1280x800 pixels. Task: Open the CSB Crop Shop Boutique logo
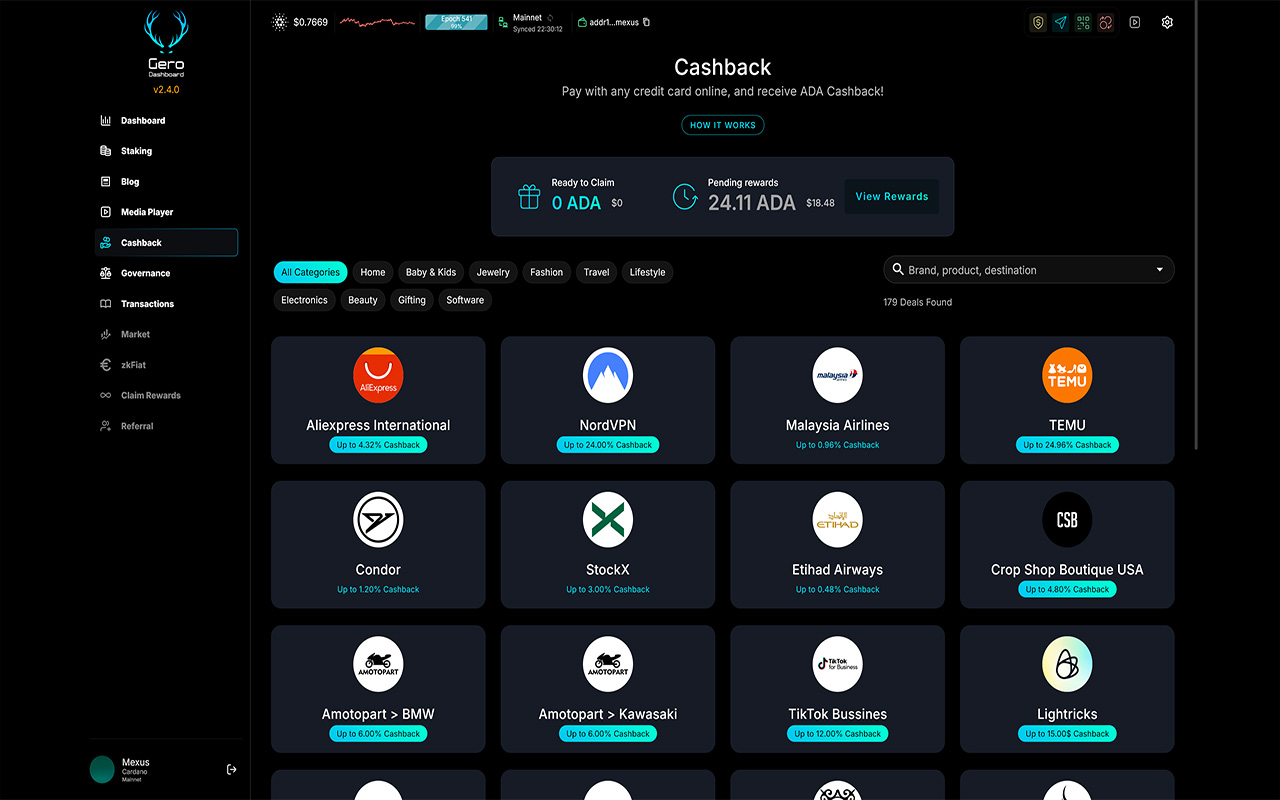coord(1067,520)
